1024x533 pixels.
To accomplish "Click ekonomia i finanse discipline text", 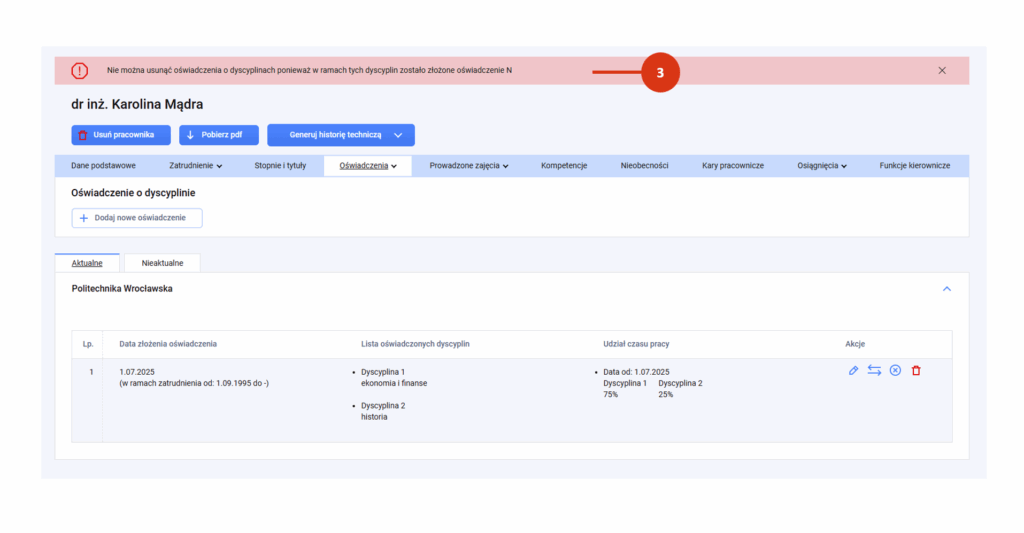I will coord(394,383).
